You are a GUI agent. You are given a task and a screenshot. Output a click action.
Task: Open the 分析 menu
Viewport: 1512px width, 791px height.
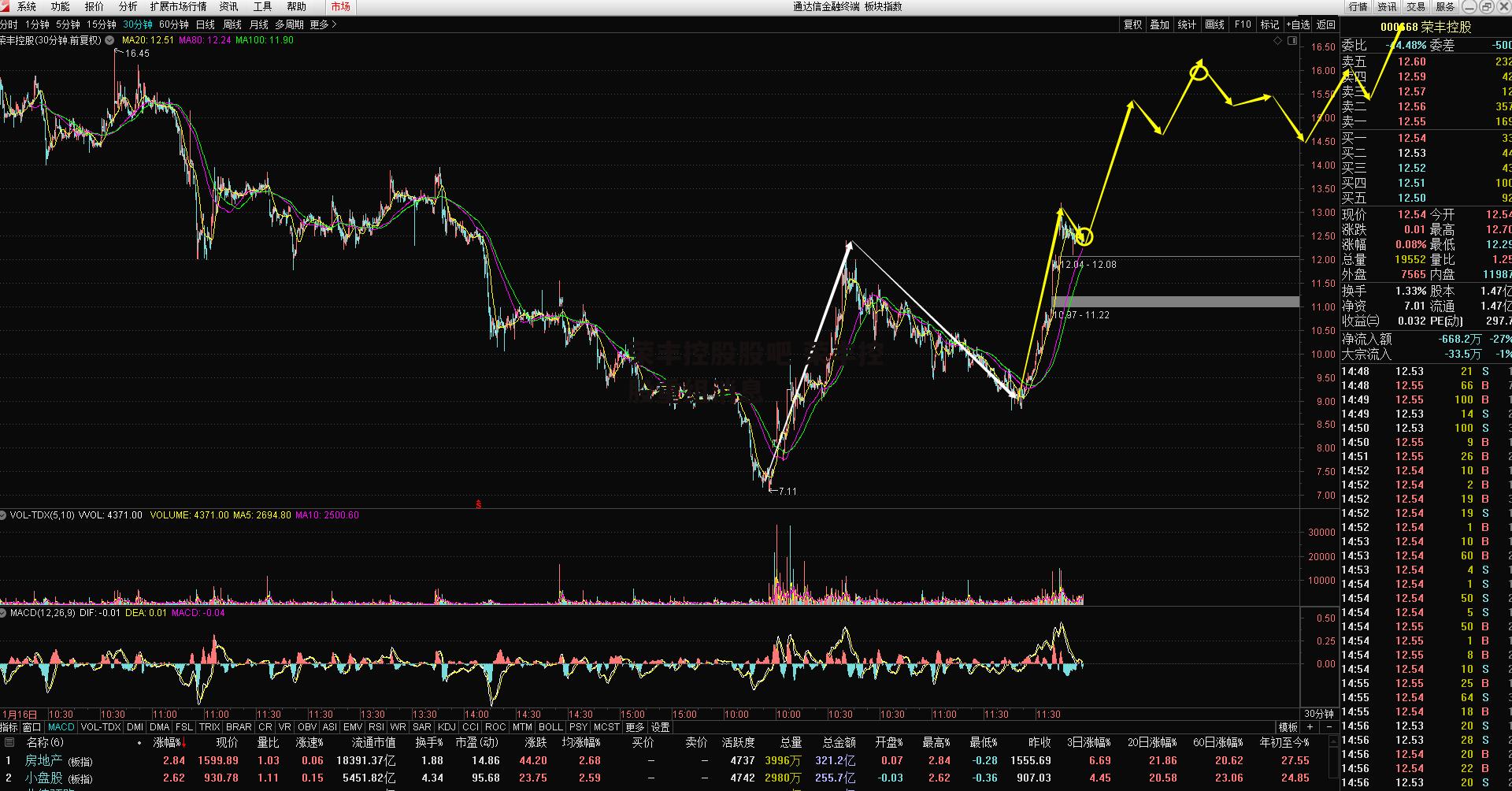(128, 6)
